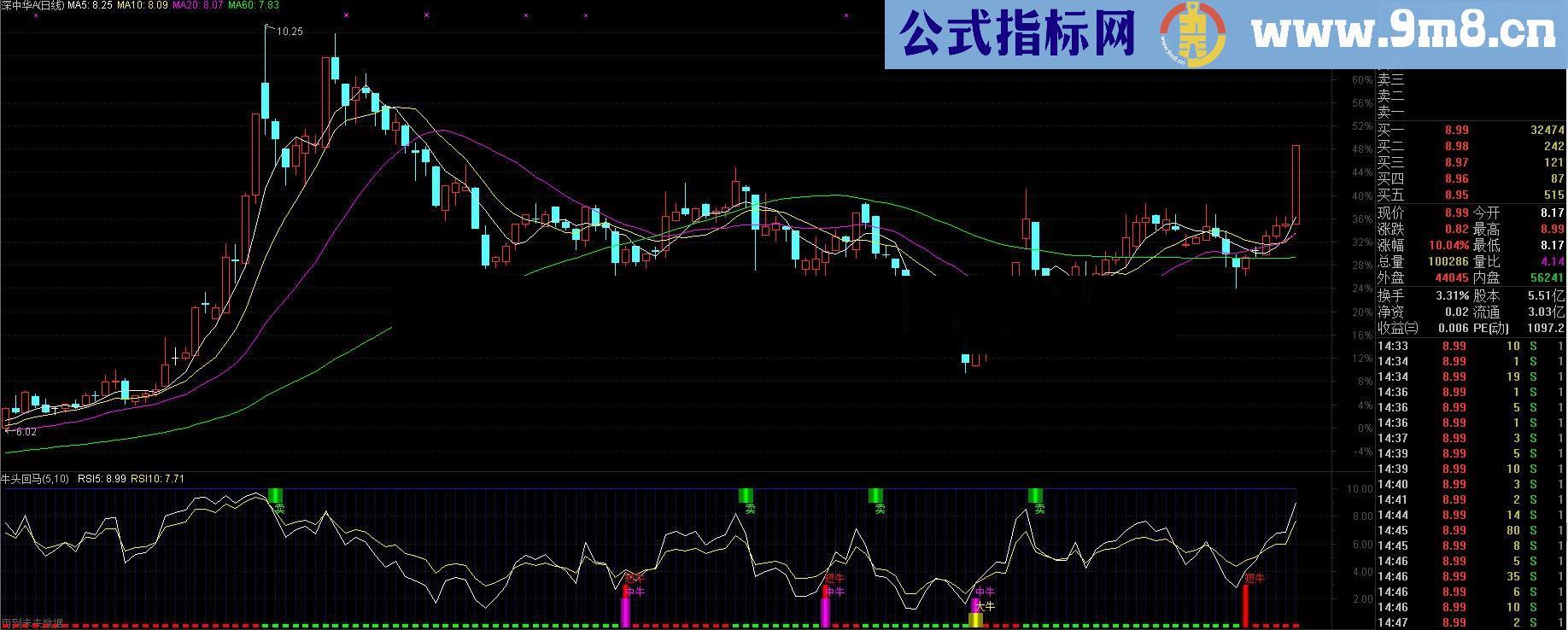The height and width of the screenshot is (630, 1568).
Task: Click the 深中华A(日线) stock title
Action: (x=33, y=5)
